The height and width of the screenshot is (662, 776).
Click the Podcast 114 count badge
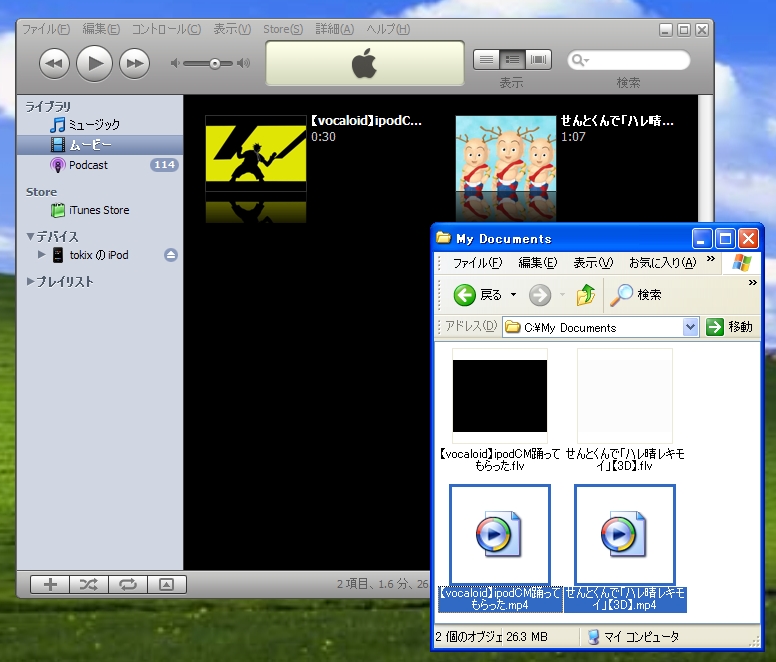[164, 165]
